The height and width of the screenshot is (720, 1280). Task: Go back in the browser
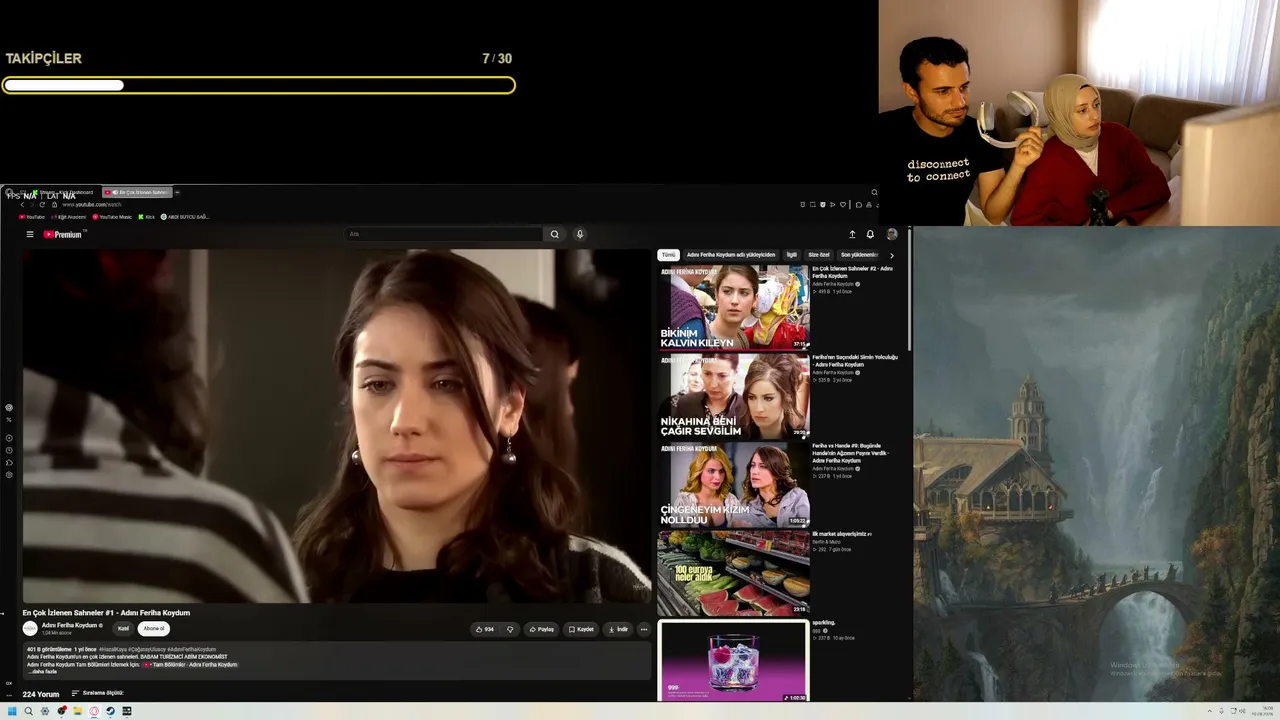click(x=22, y=204)
